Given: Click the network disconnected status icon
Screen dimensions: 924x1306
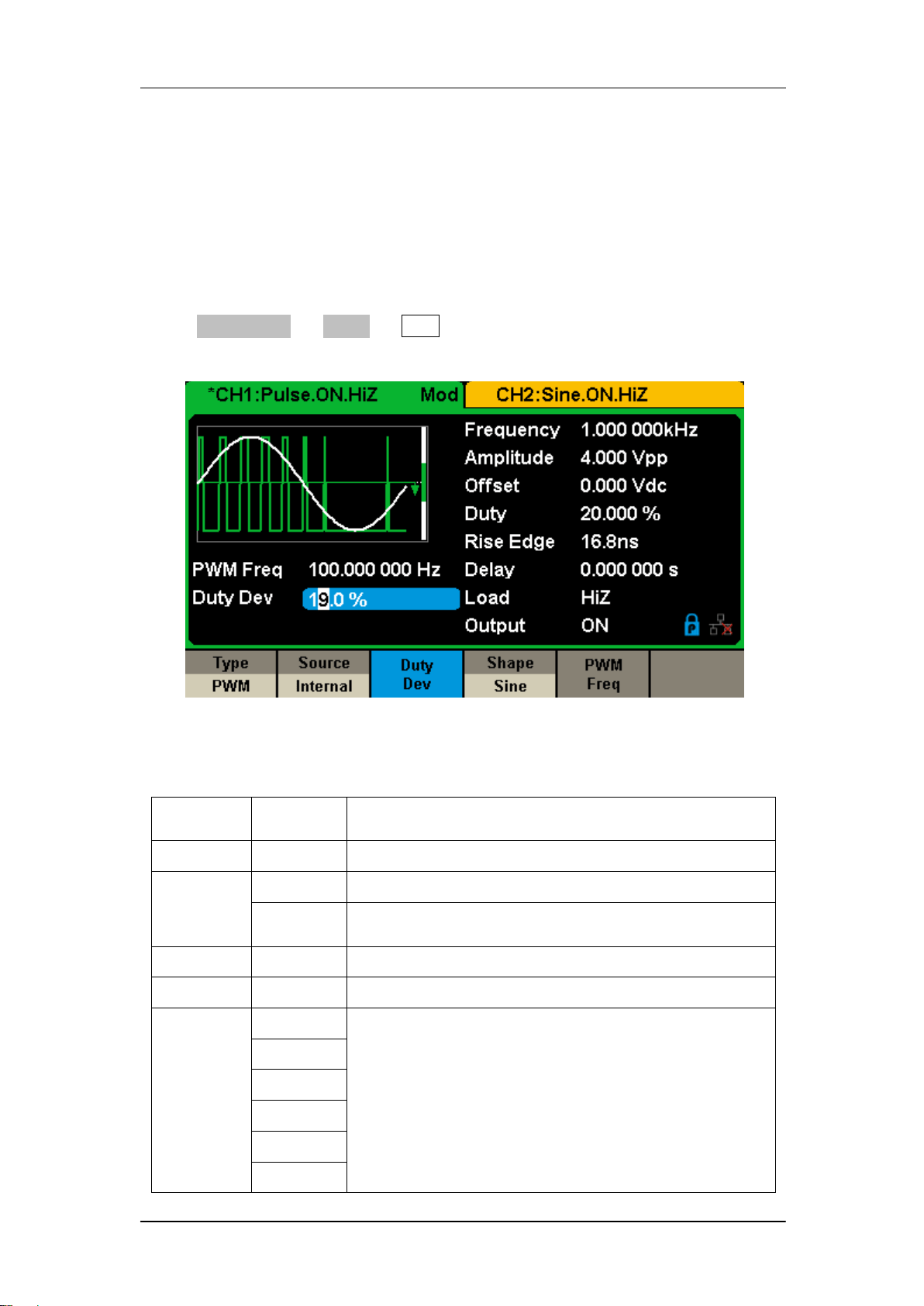Looking at the screenshot, I should click(x=721, y=625).
